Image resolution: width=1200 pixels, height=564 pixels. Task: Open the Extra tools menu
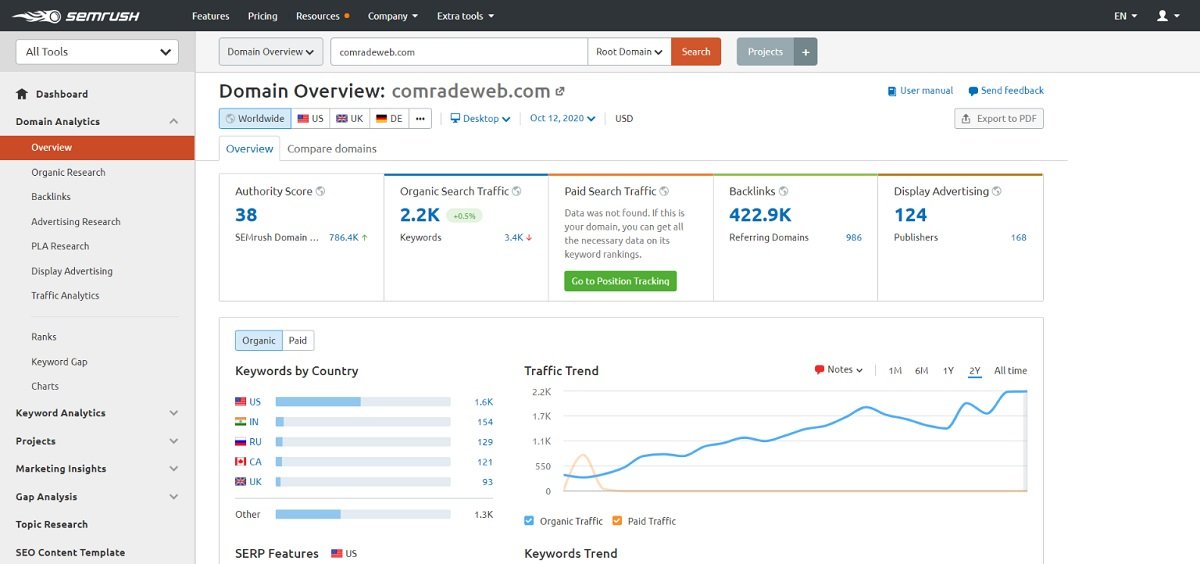(x=466, y=16)
